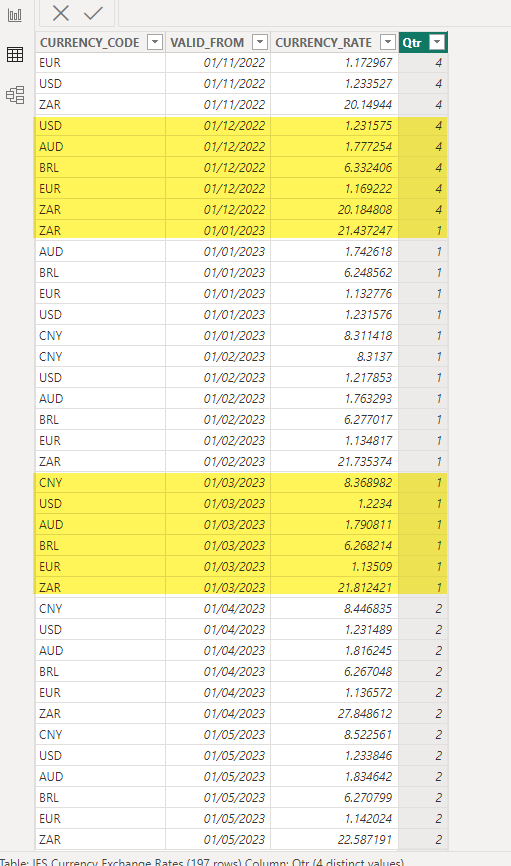Image resolution: width=511 pixels, height=866 pixels.
Task: Click rate value 1.132776
Action: [368, 294]
